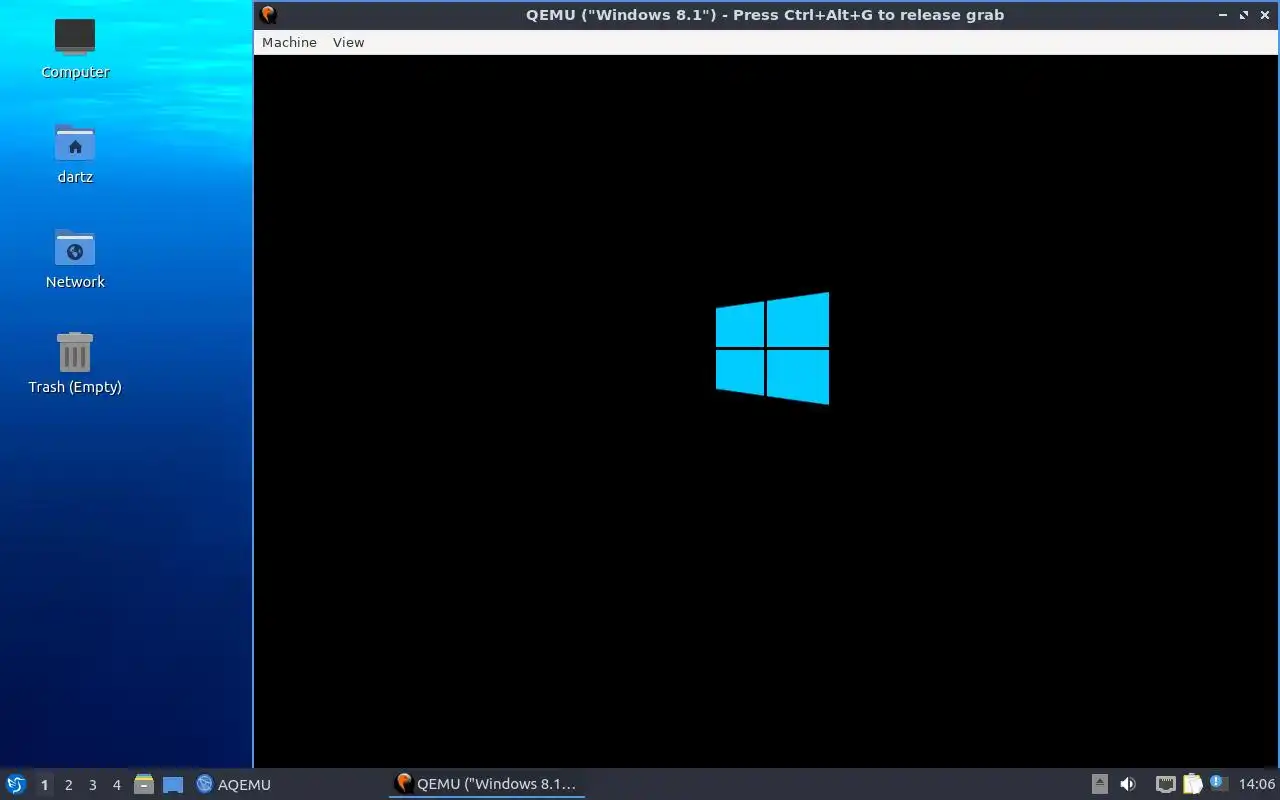
Task: Open the Machine menu in QEMU
Action: [289, 42]
